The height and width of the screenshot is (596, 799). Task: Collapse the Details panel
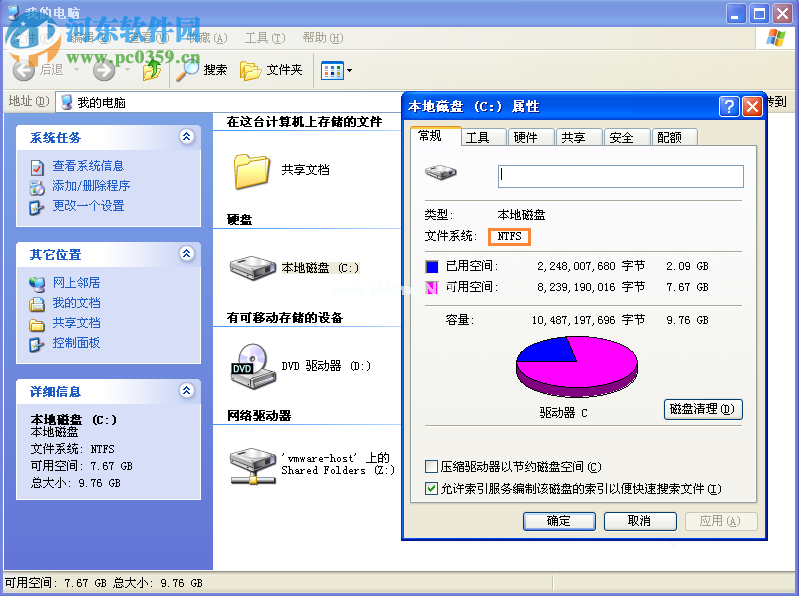point(187,390)
